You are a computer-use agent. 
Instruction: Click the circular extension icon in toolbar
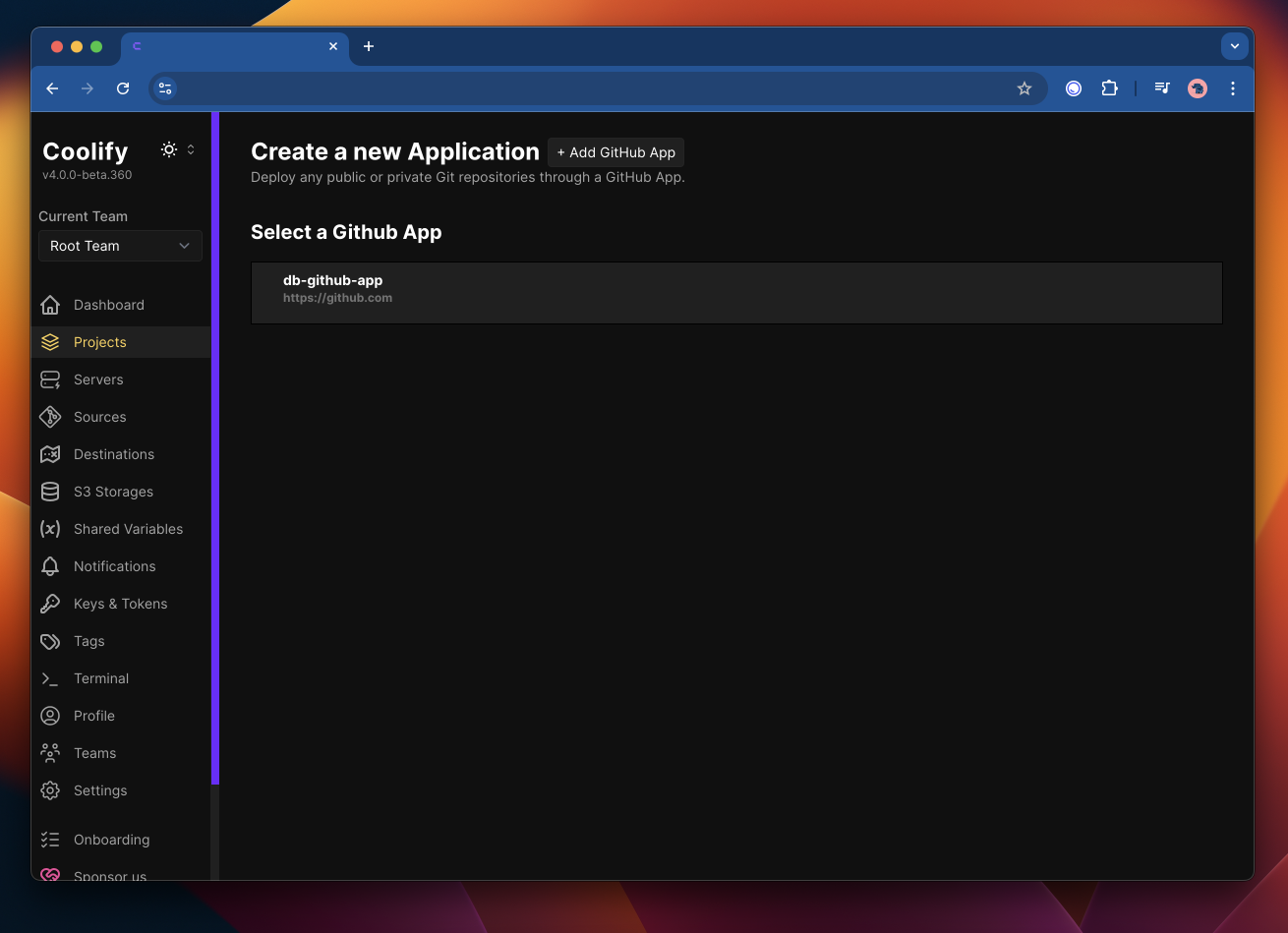[x=1074, y=88]
